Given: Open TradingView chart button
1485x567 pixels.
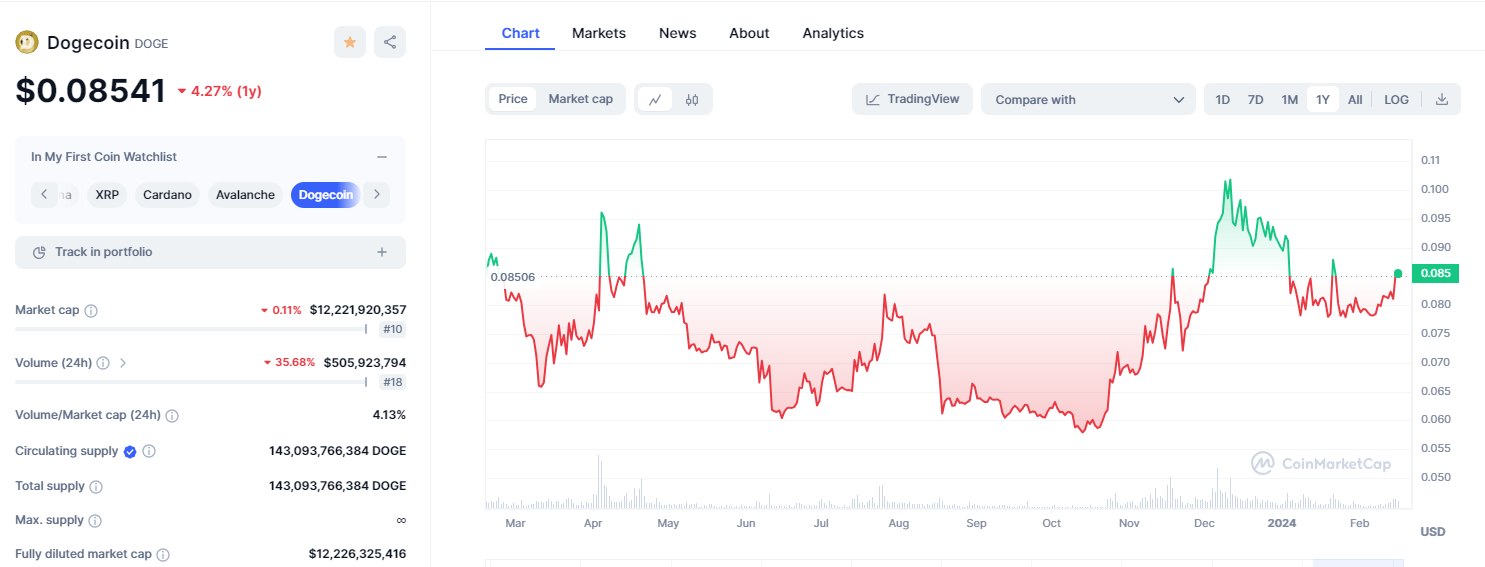Looking at the screenshot, I should pyautogui.click(x=912, y=99).
